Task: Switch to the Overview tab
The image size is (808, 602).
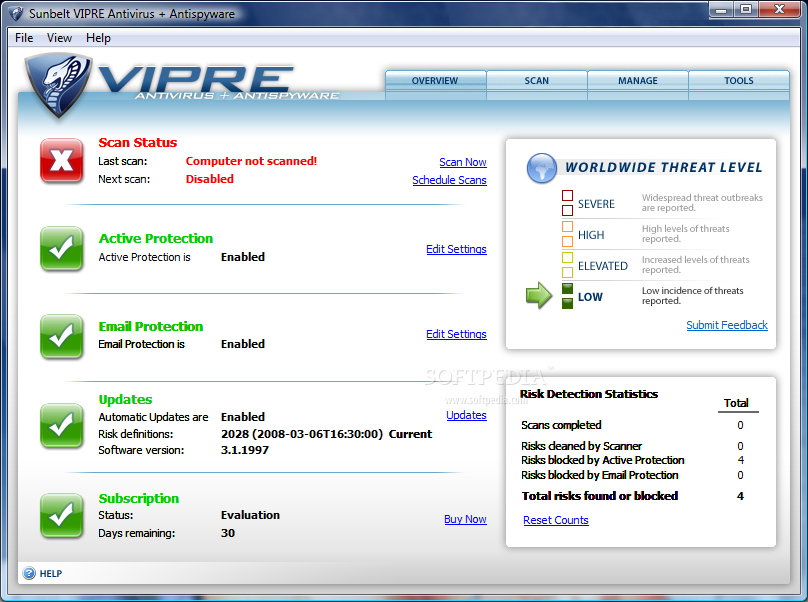Action: (435, 81)
